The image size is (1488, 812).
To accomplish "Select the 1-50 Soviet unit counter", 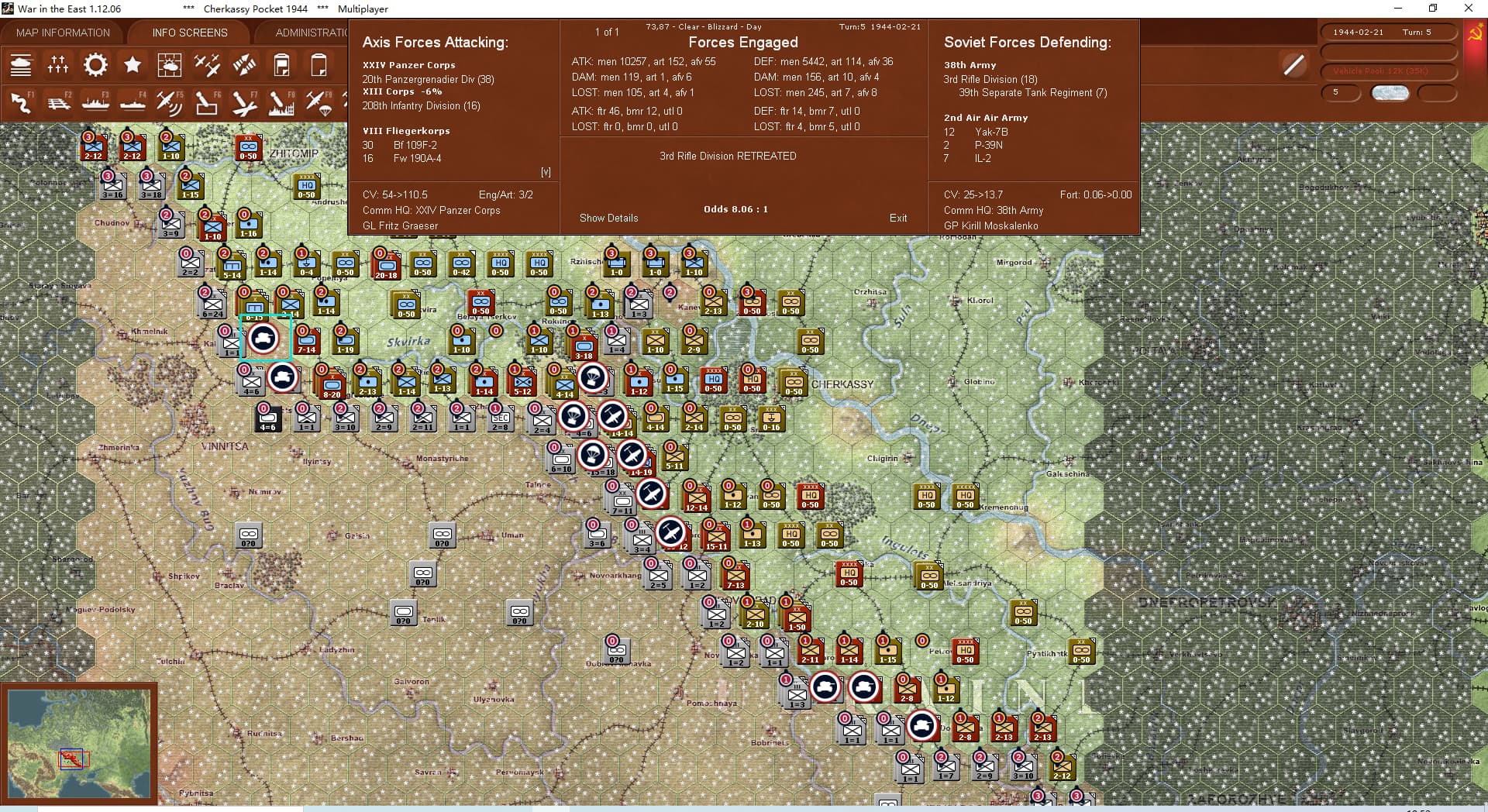I will [797, 617].
